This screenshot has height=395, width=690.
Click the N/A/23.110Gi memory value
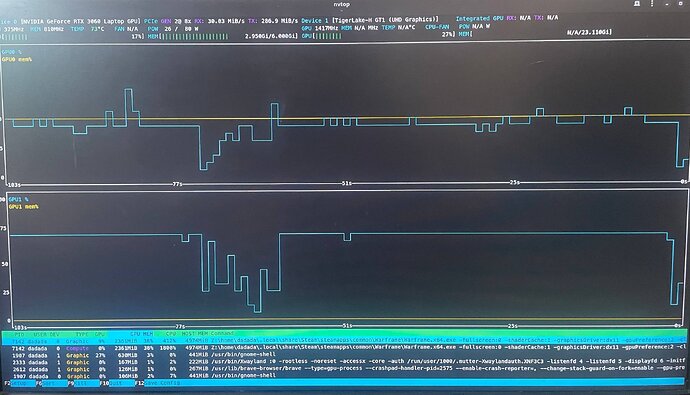tap(589, 32)
